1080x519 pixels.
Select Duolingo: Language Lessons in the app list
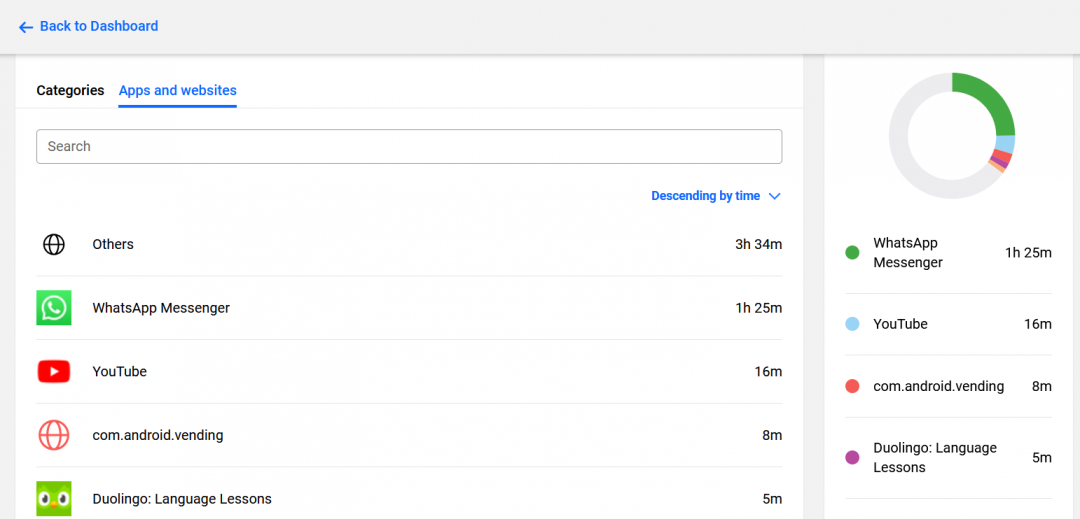tap(182, 498)
